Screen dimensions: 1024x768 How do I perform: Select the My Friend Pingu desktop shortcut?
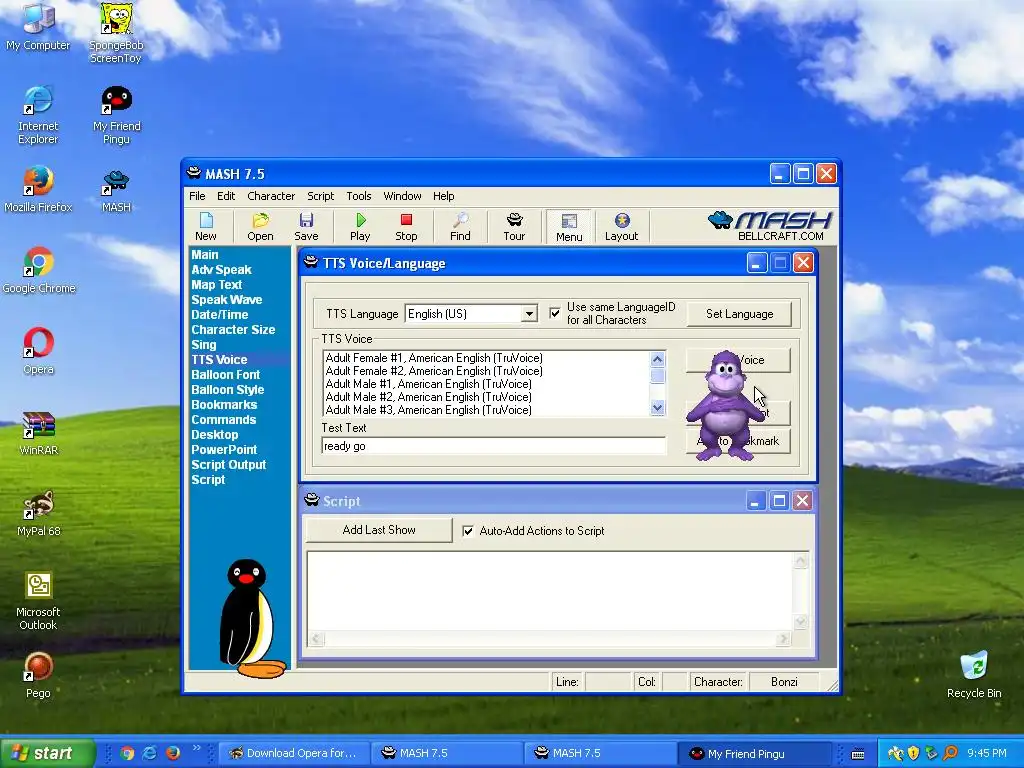point(117,115)
